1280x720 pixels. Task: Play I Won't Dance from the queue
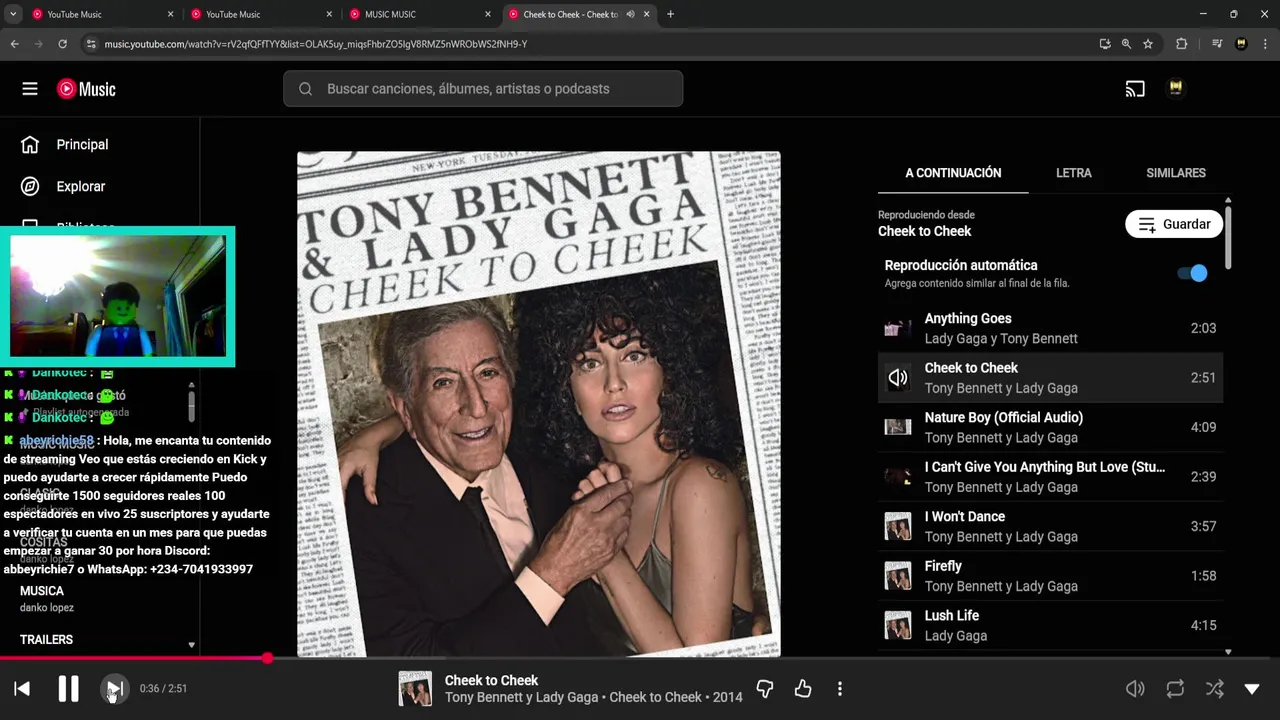coord(1050,526)
